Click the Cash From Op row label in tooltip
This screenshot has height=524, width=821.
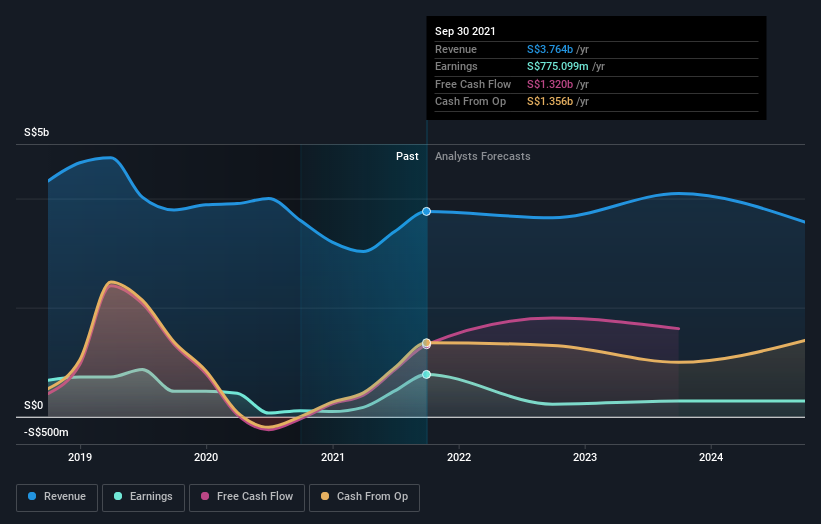(470, 102)
